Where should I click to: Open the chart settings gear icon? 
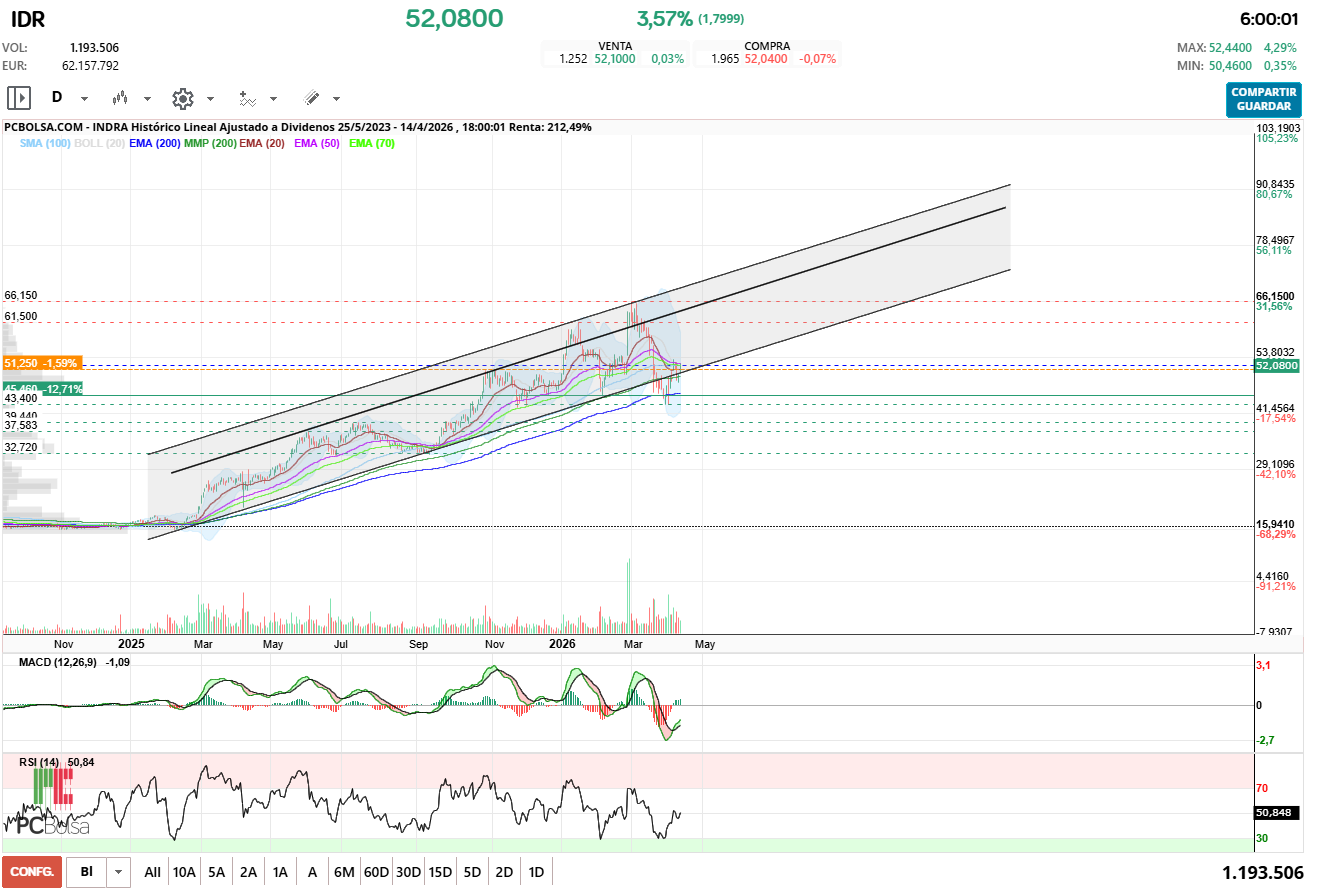[x=182, y=98]
